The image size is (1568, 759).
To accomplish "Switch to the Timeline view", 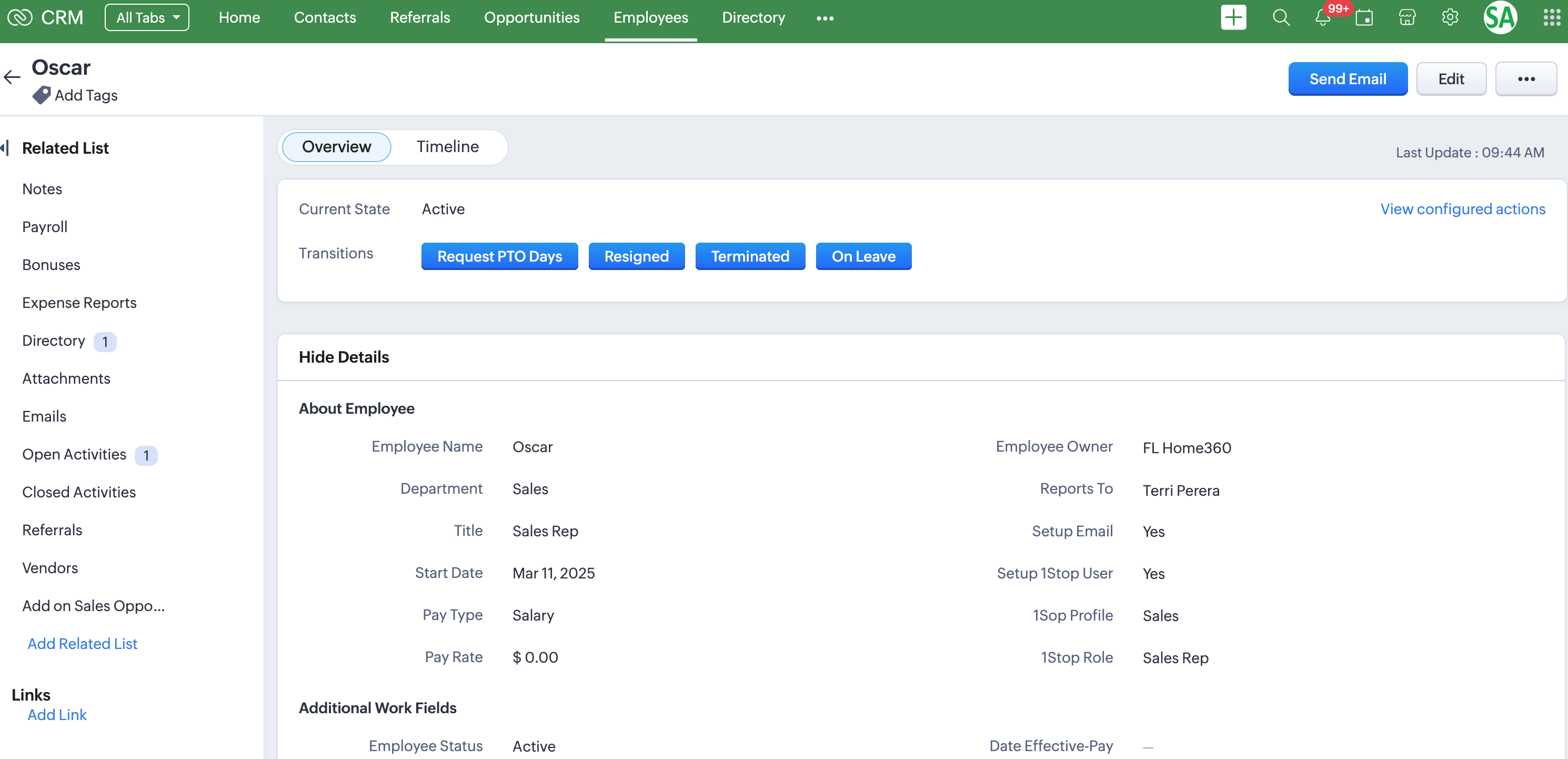I will click(x=447, y=147).
